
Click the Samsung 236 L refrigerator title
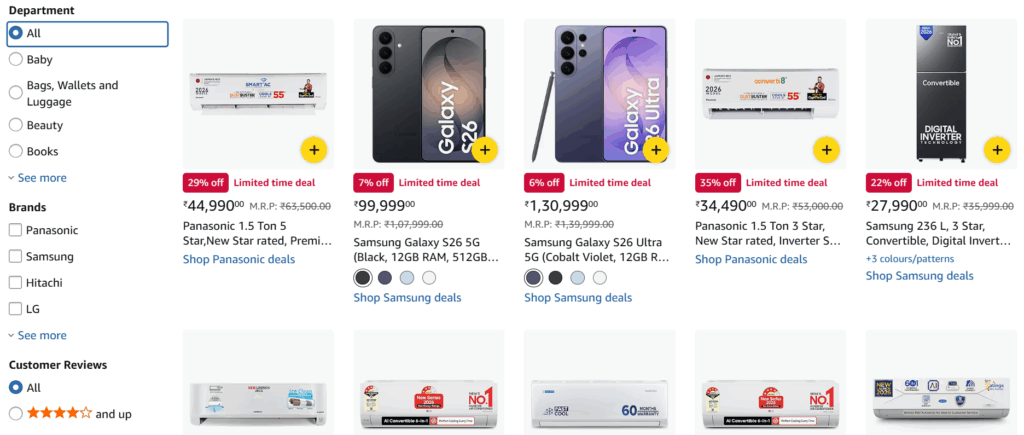click(940, 234)
